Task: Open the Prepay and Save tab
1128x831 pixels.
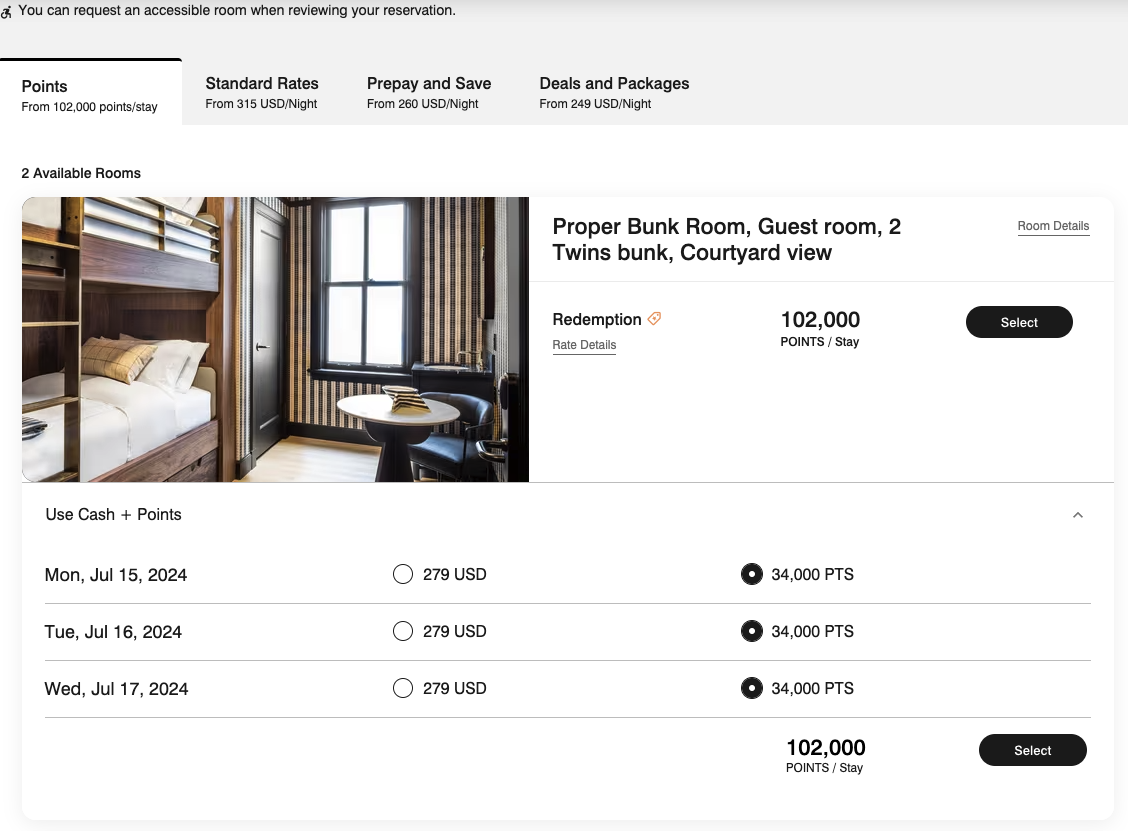Action: (x=429, y=93)
